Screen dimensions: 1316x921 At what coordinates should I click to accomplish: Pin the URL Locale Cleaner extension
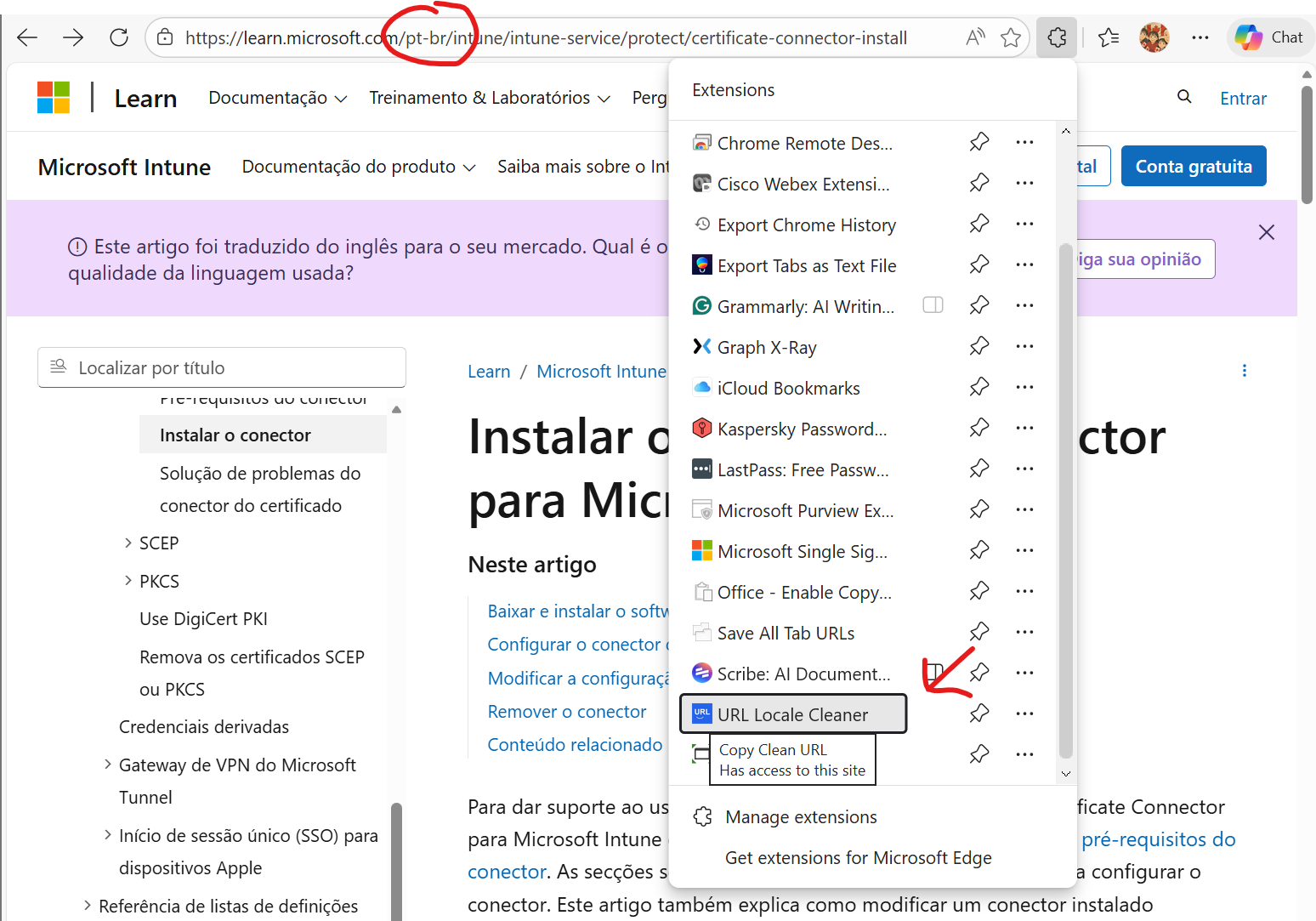979,713
